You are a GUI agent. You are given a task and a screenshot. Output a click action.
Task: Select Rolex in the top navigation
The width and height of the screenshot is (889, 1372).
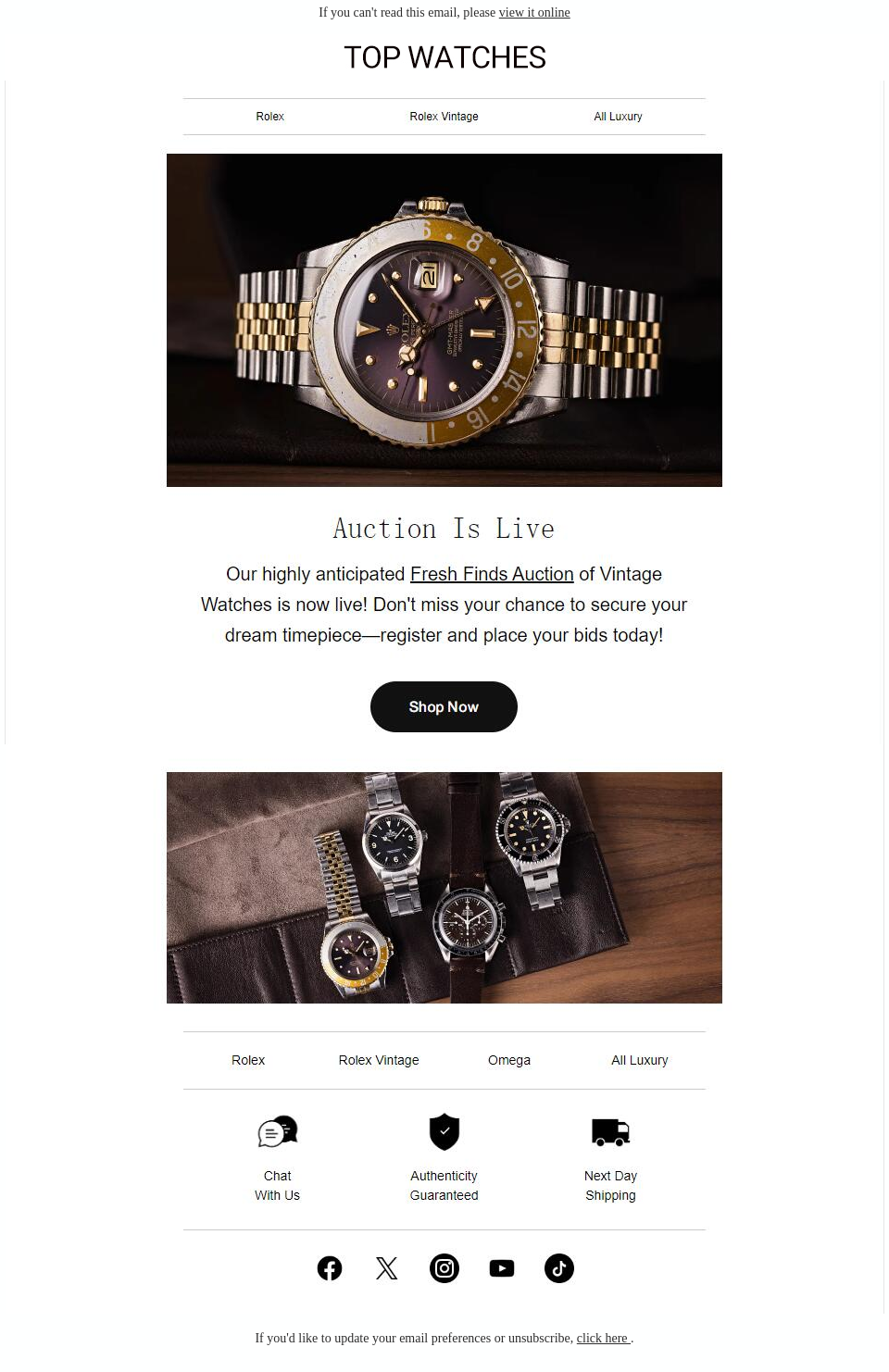click(270, 117)
